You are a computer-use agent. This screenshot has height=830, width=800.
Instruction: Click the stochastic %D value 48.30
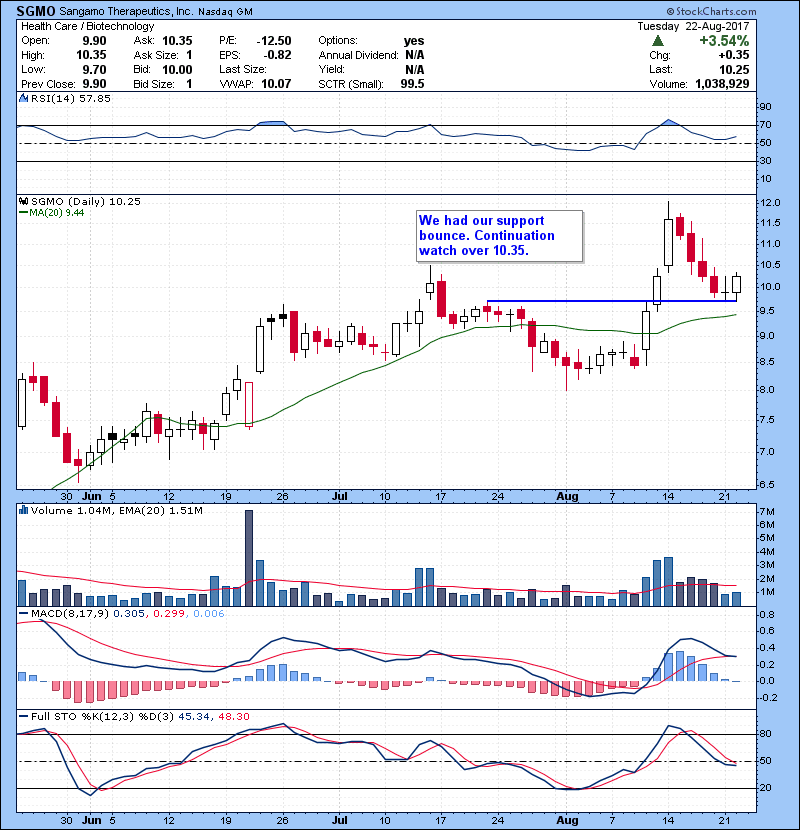pos(233,716)
